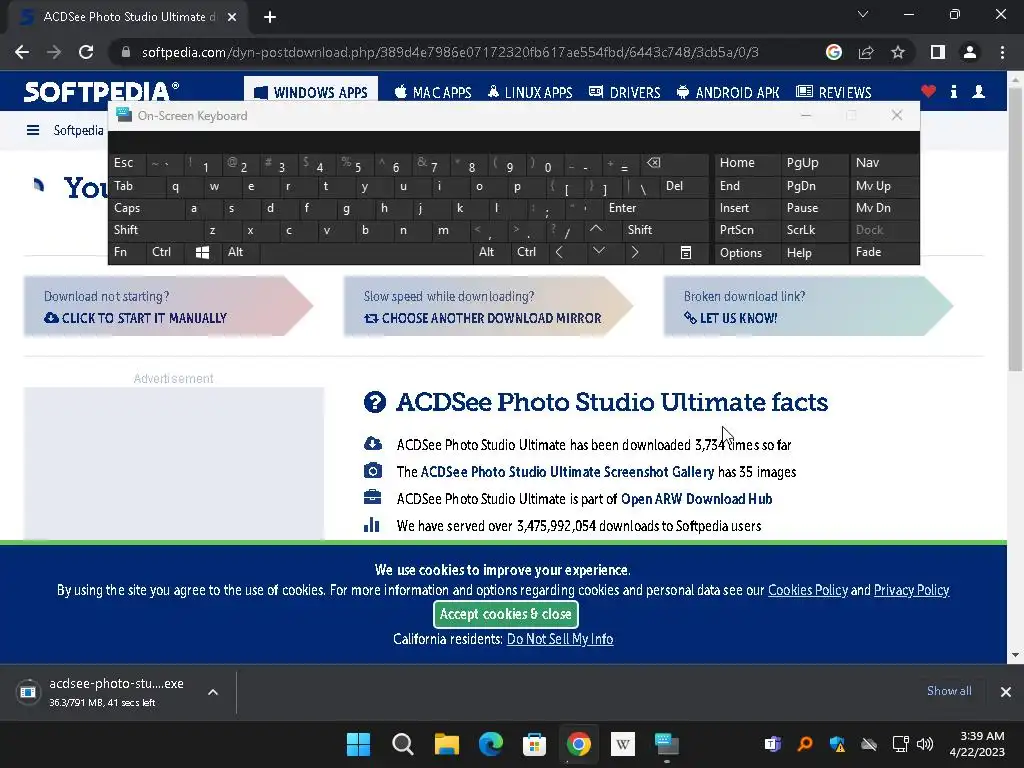Click the Options key on keyboard
1024x768 pixels.
pyautogui.click(x=746, y=253)
